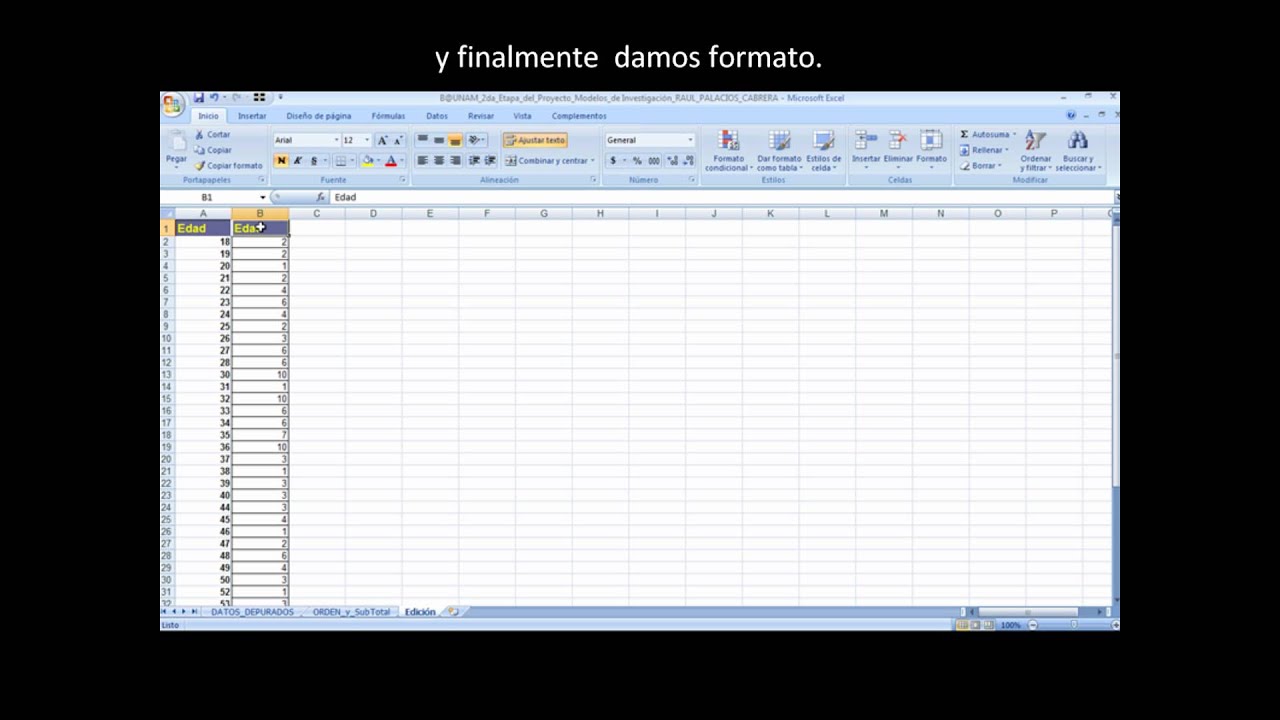1280x720 pixels.
Task: Open Borrar clear options
Action: 981,166
